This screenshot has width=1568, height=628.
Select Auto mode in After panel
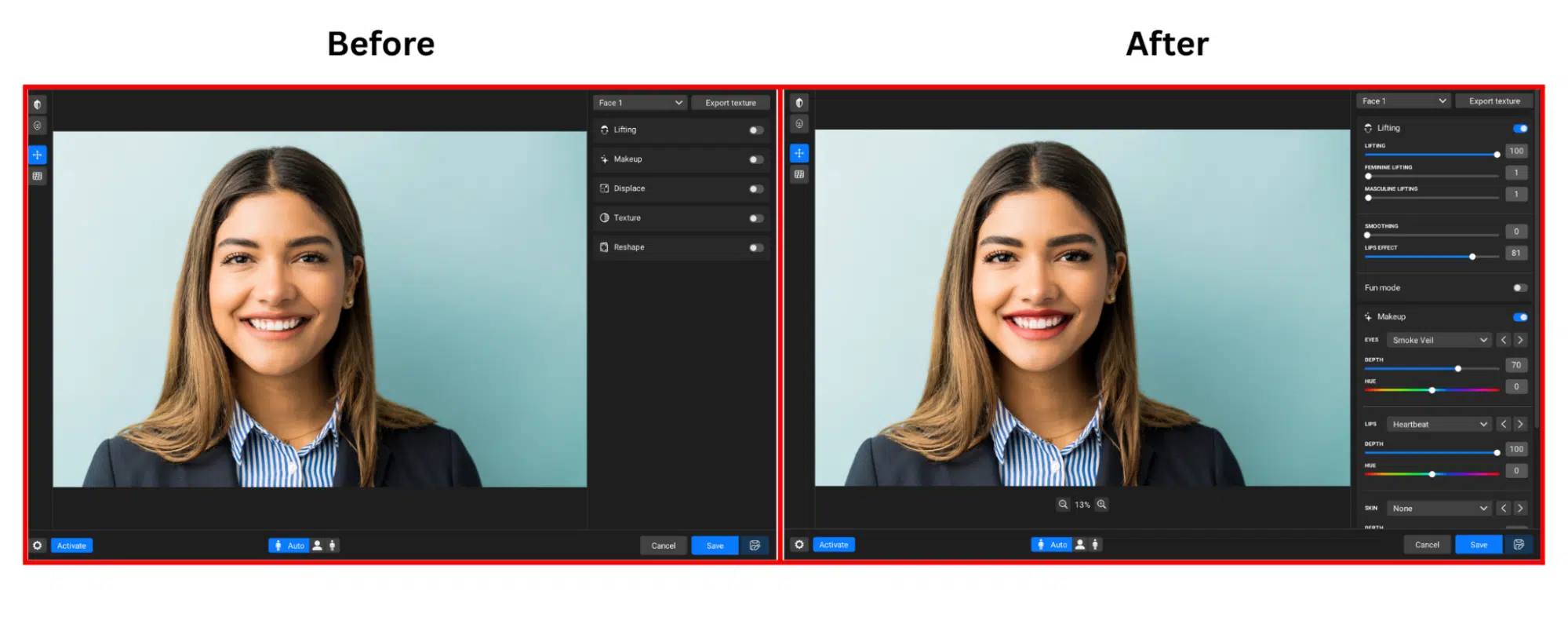pyautogui.click(x=1051, y=545)
